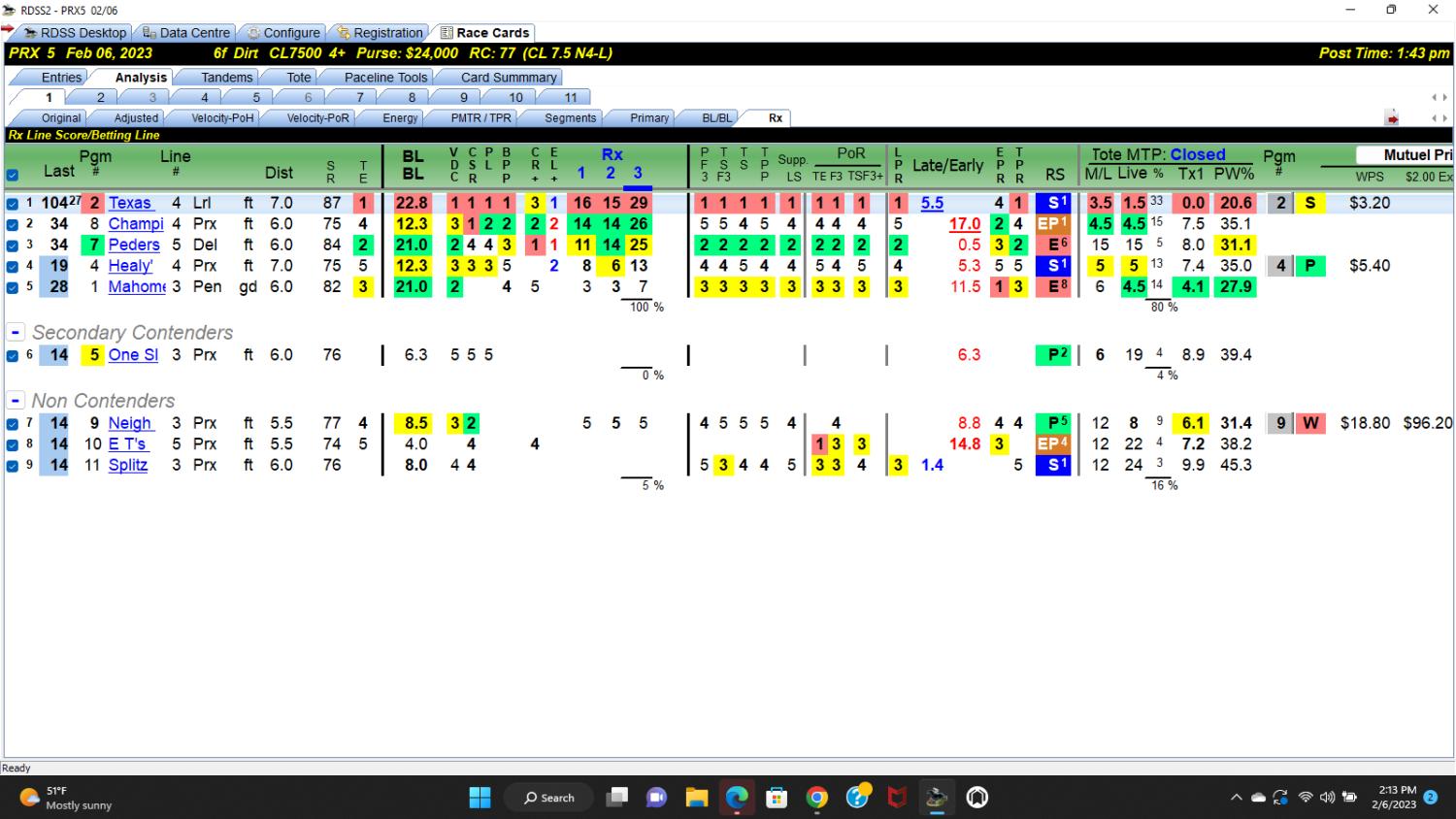Open the Teams Chat taskbar icon

tap(657, 798)
